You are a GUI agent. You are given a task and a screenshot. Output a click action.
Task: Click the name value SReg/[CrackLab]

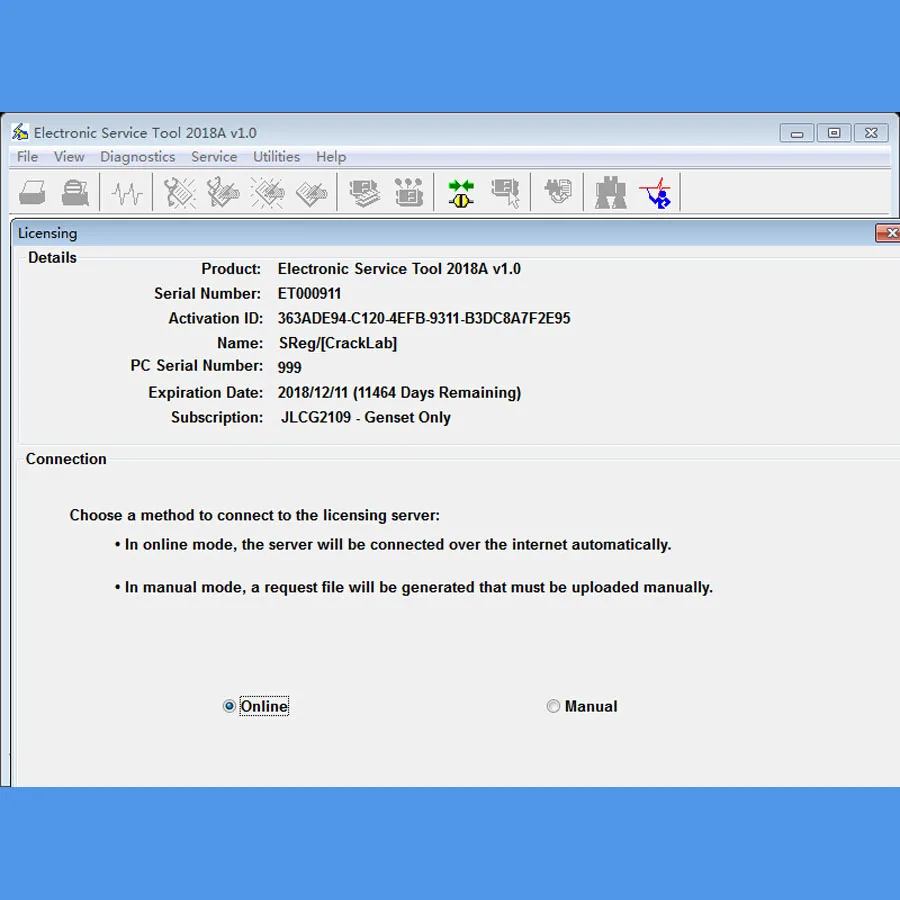coord(338,343)
